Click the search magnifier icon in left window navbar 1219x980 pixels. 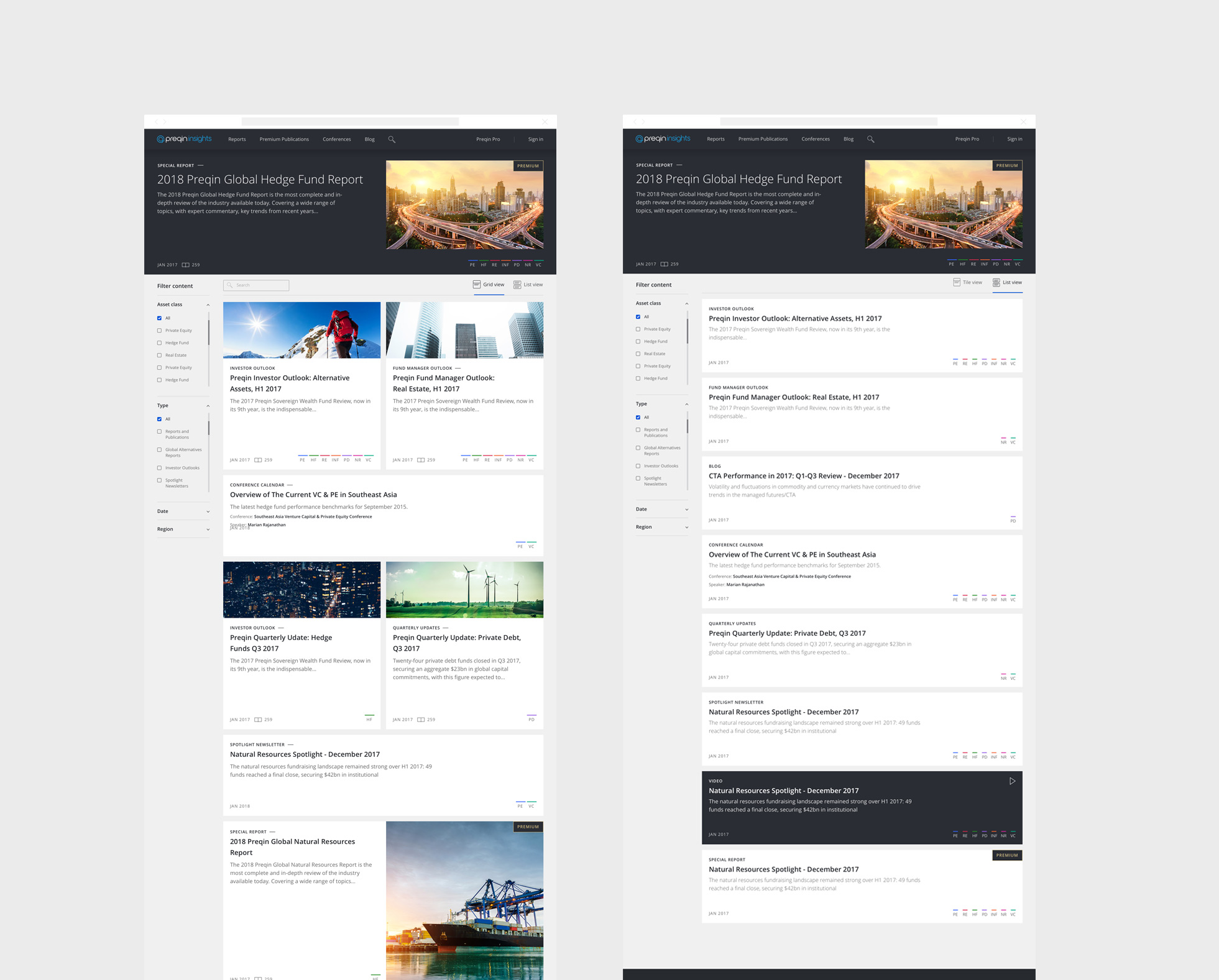(x=392, y=139)
